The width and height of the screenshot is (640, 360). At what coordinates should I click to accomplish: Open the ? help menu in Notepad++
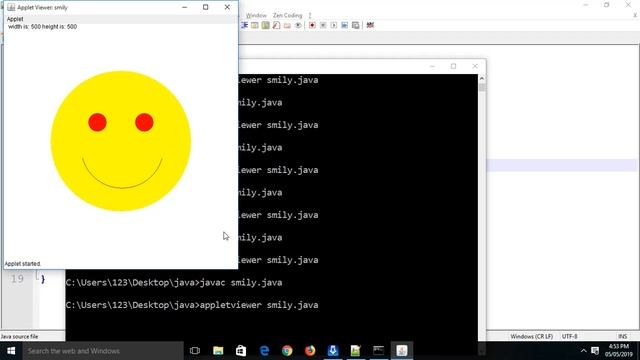point(310,16)
